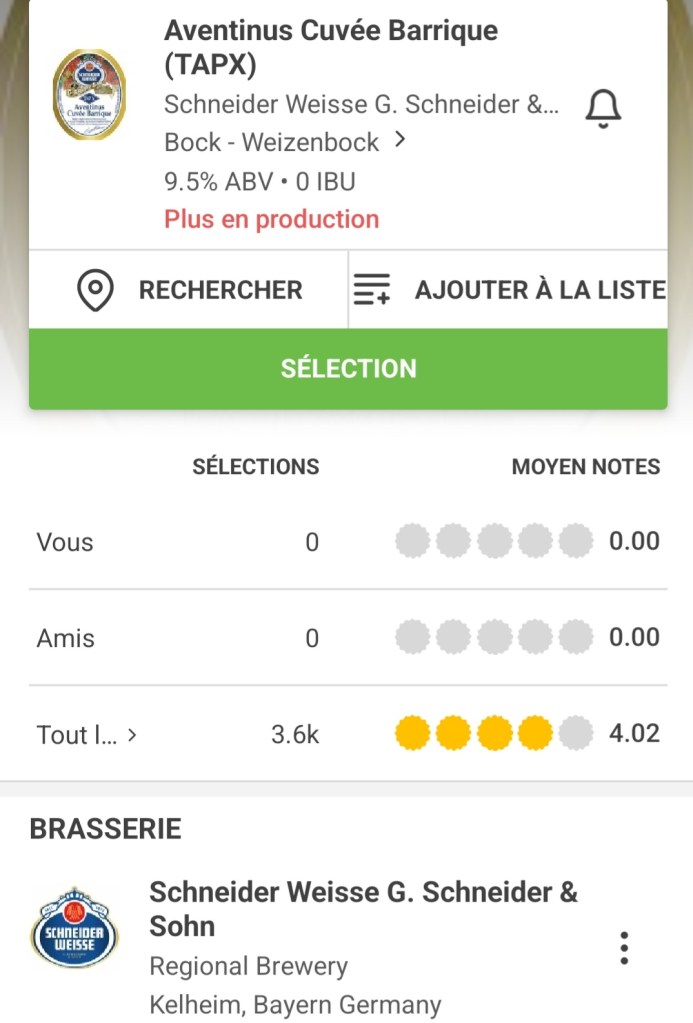693x1023 pixels.
Task: Select the Bock - Weizenbock style link
Action: click(x=271, y=142)
